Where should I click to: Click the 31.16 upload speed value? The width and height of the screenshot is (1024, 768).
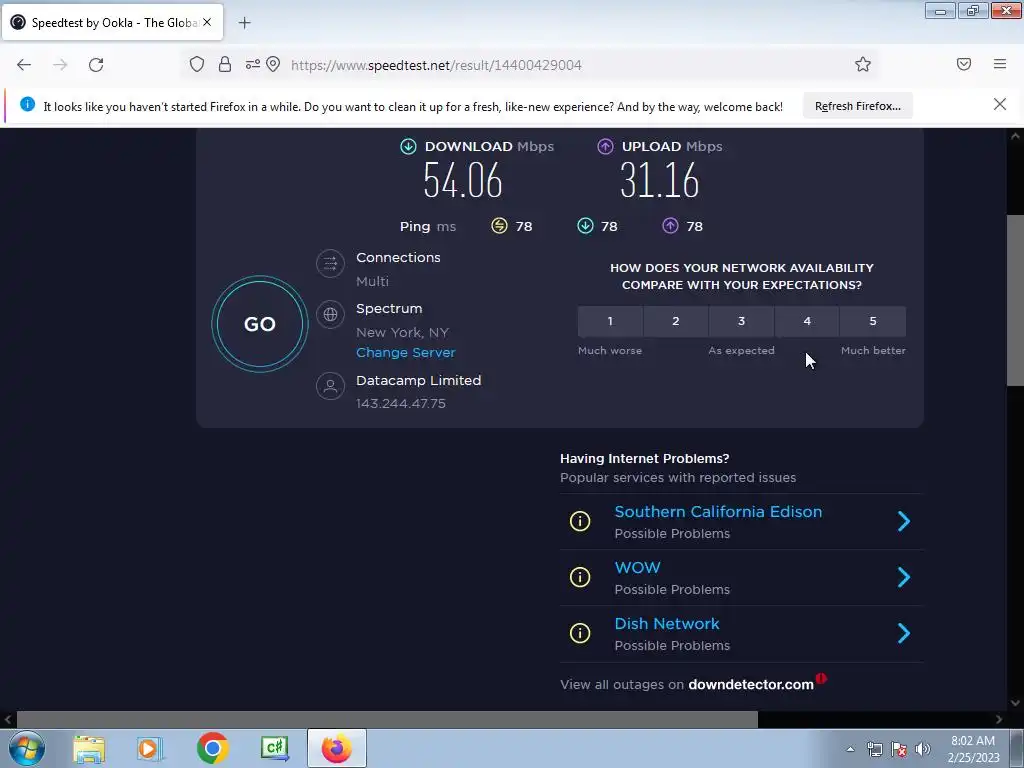pyautogui.click(x=660, y=180)
